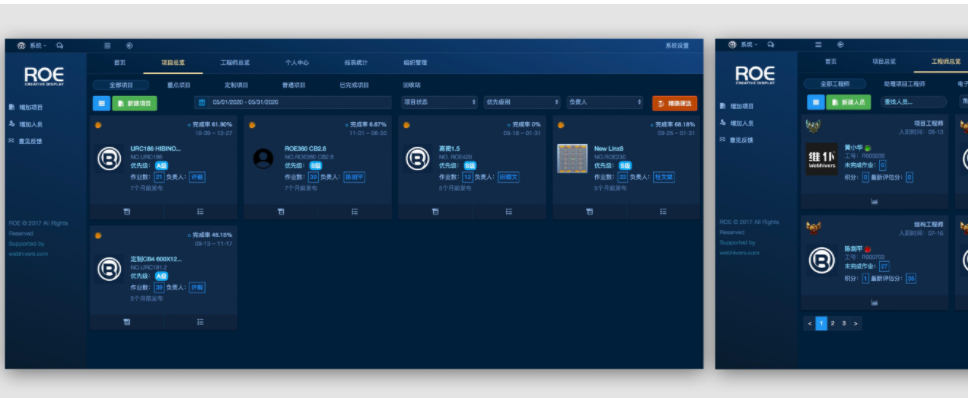
Task: Click 增加人员 in left window sidebar
Action: click(x=27, y=124)
